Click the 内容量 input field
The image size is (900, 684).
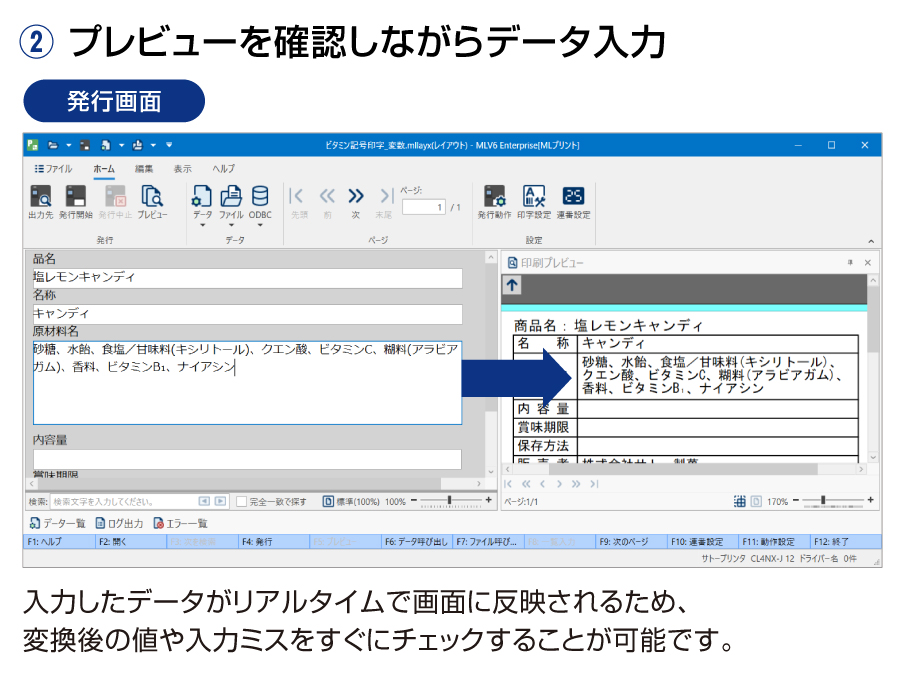point(247,459)
